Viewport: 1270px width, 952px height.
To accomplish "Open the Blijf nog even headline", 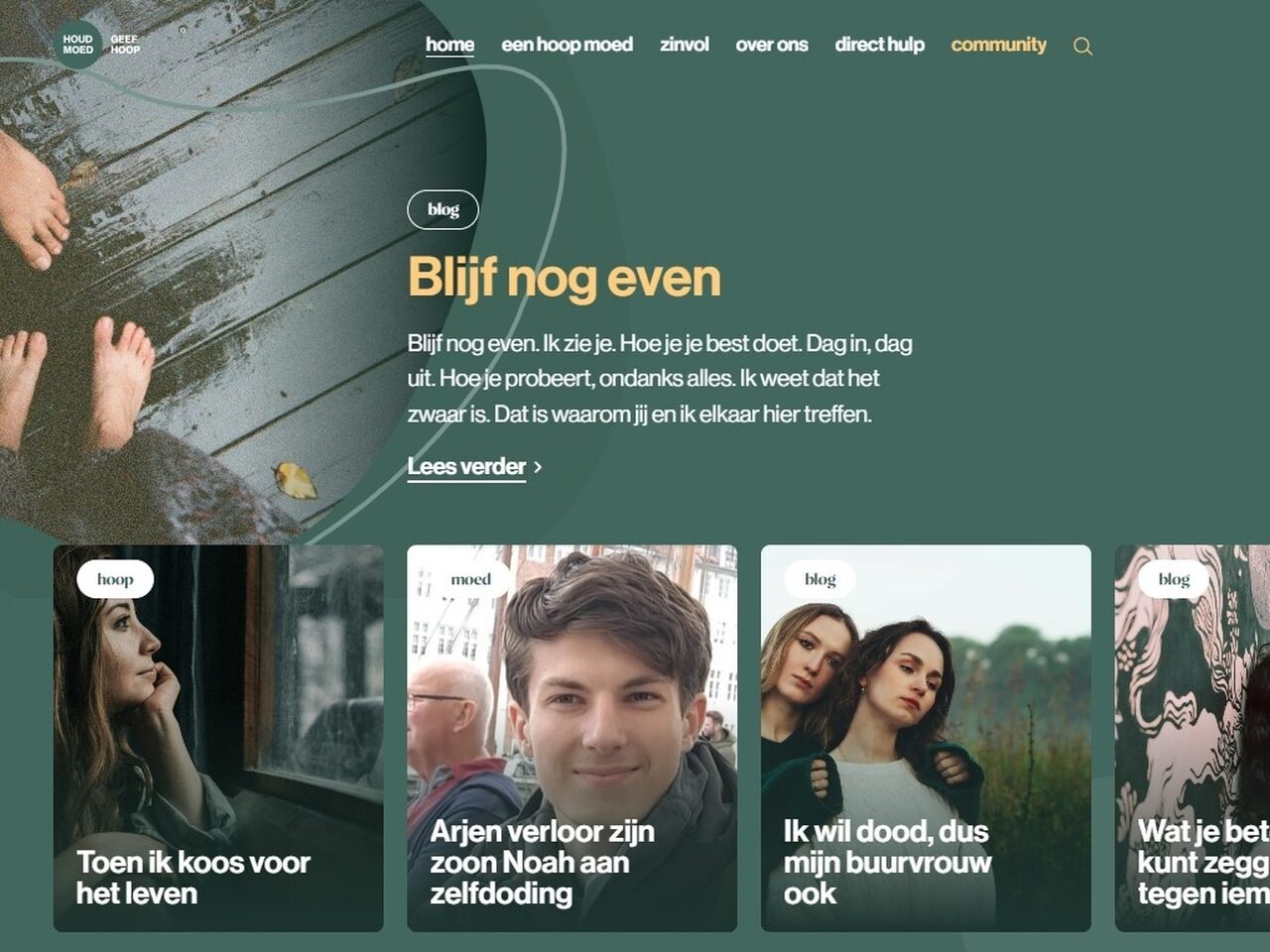I will coord(564,277).
